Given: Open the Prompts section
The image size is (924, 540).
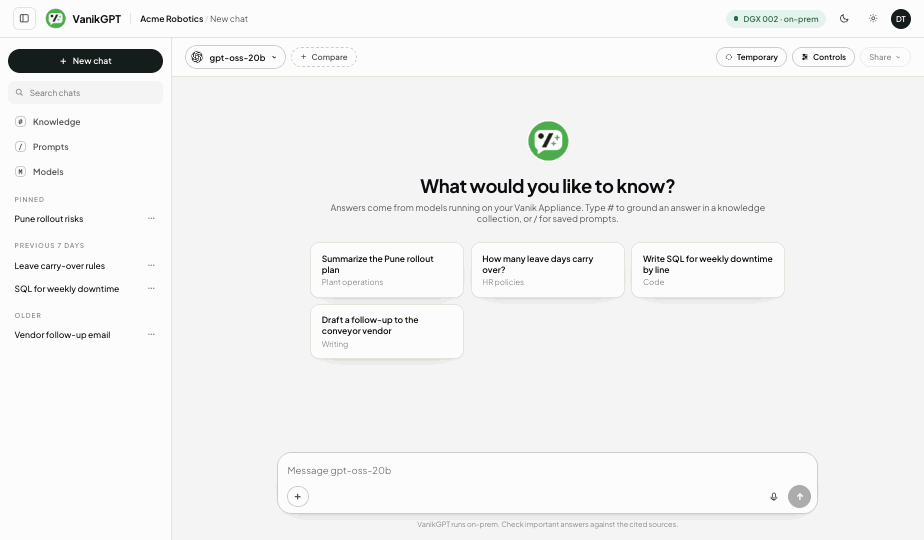Looking at the screenshot, I should tap(85, 147).
